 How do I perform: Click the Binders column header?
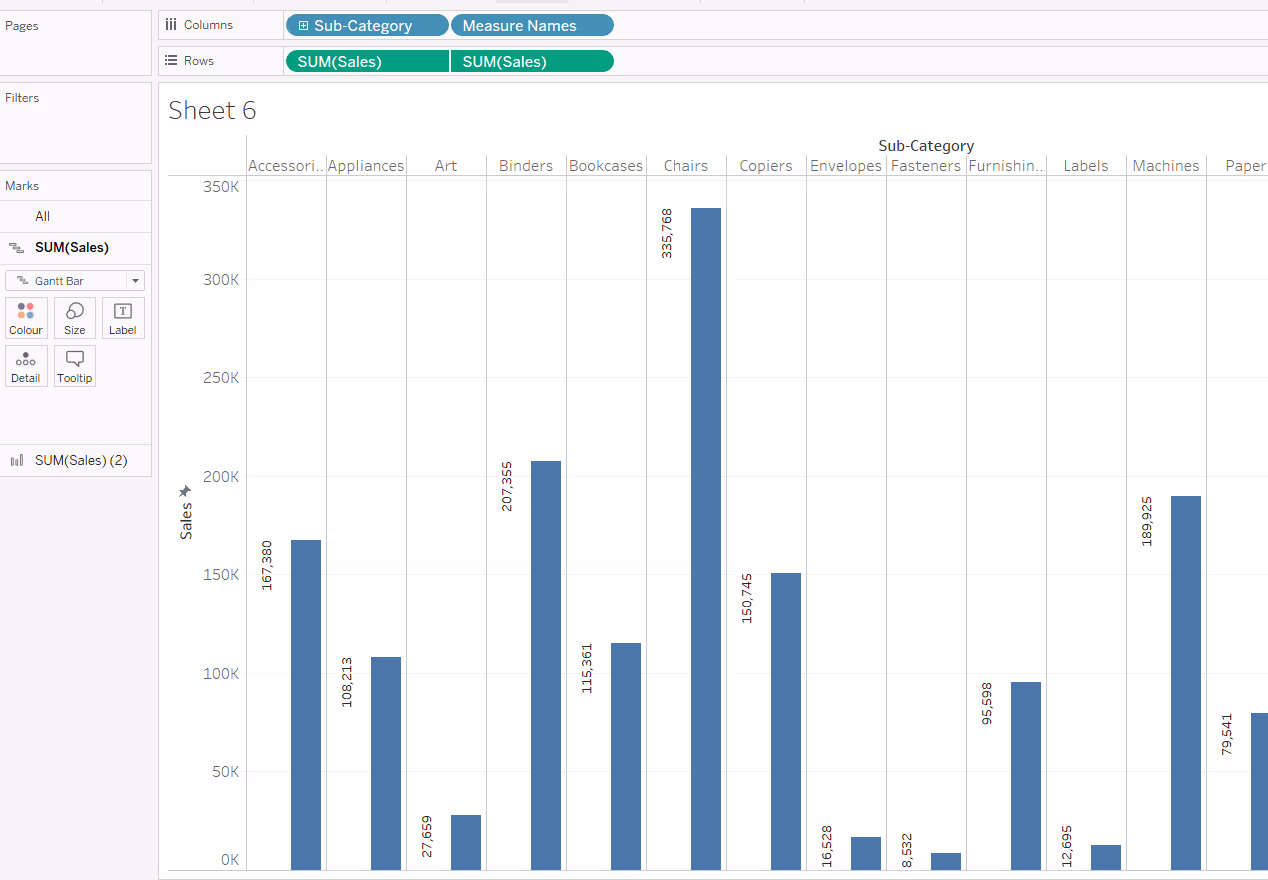coord(526,166)
